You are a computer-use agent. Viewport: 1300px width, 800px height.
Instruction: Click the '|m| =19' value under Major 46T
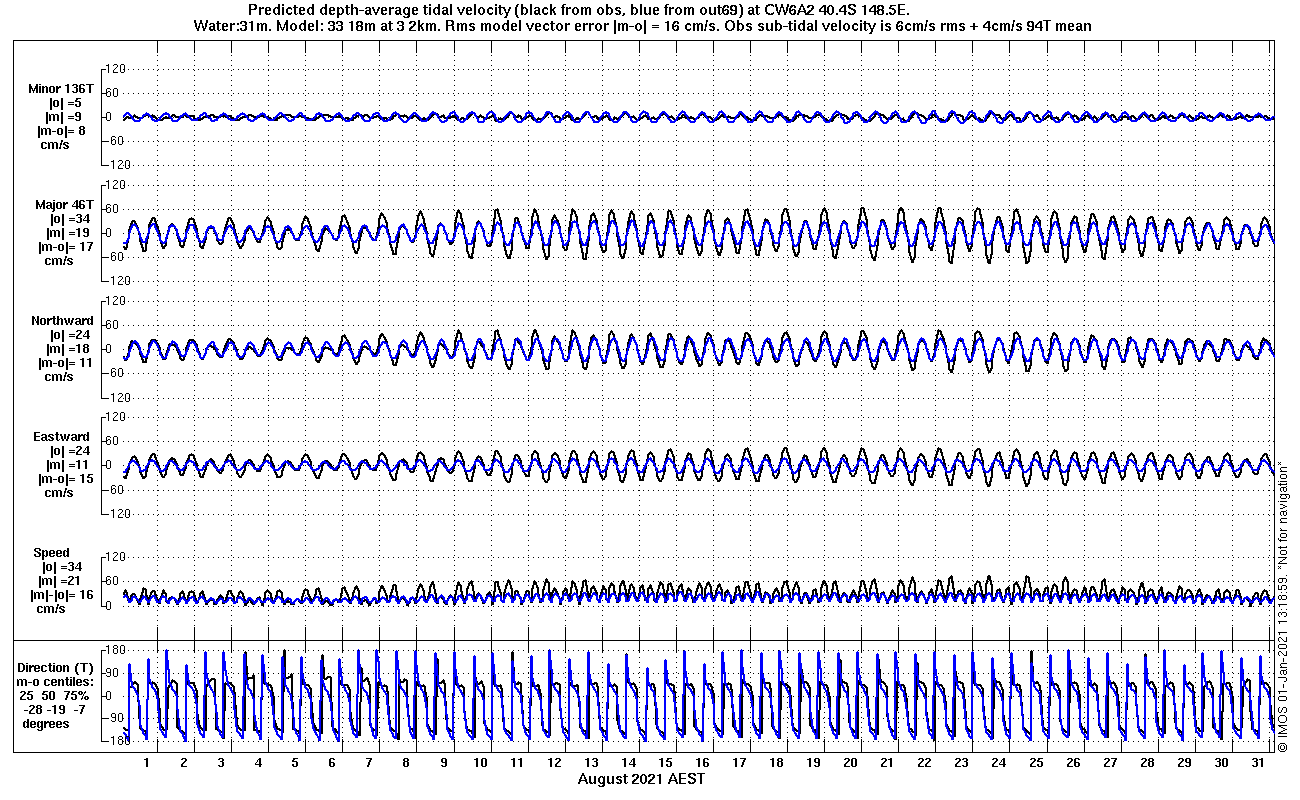tap(68, 233)
